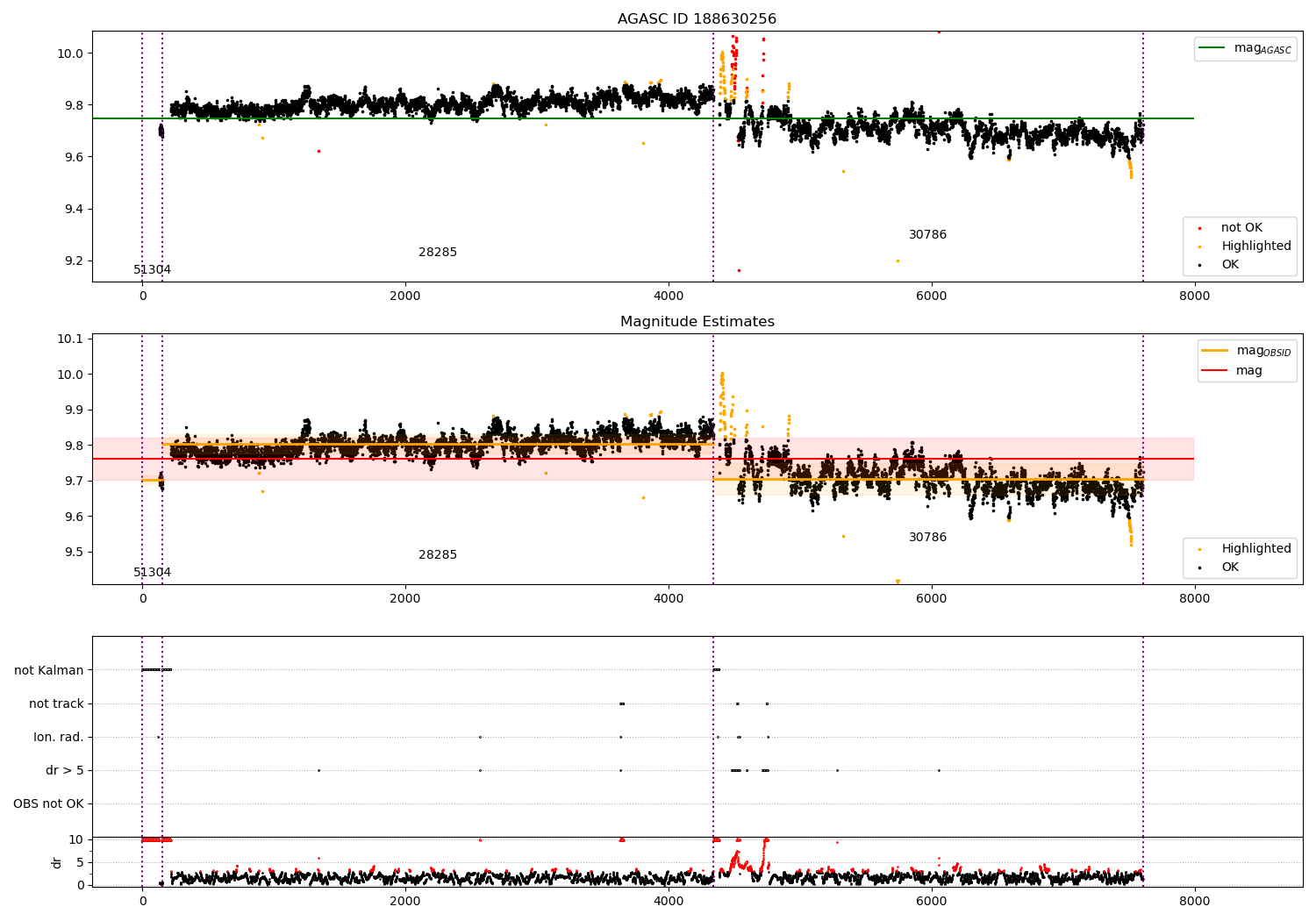This screenshot has height=921, width=1316.
Task: Click 'Highlighted' in the Magnitude Estimates legend
Action: [1256, 549]
